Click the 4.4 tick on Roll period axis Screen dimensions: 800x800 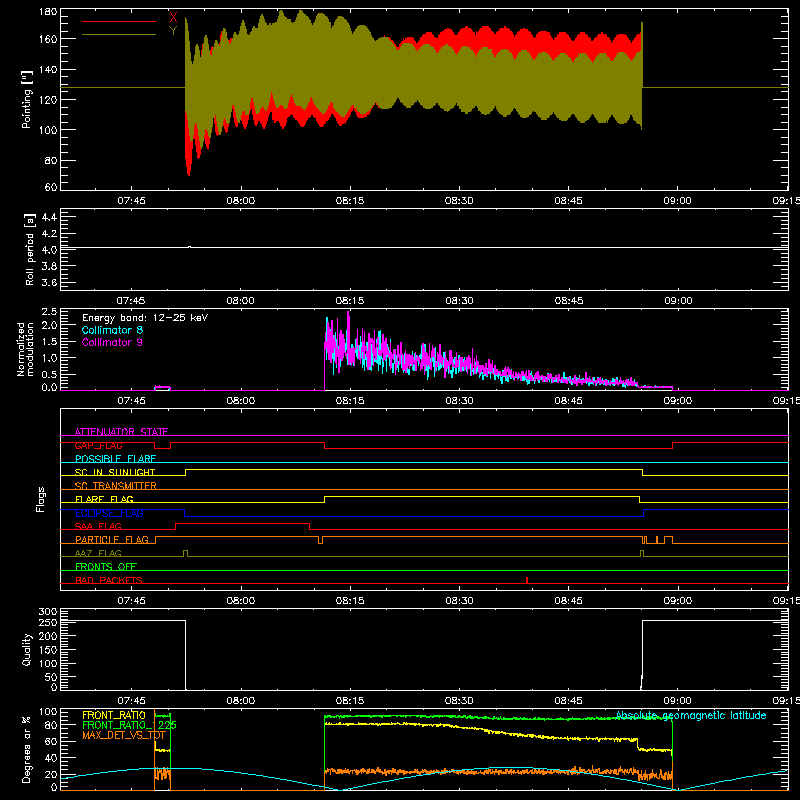tap(49, 217)
